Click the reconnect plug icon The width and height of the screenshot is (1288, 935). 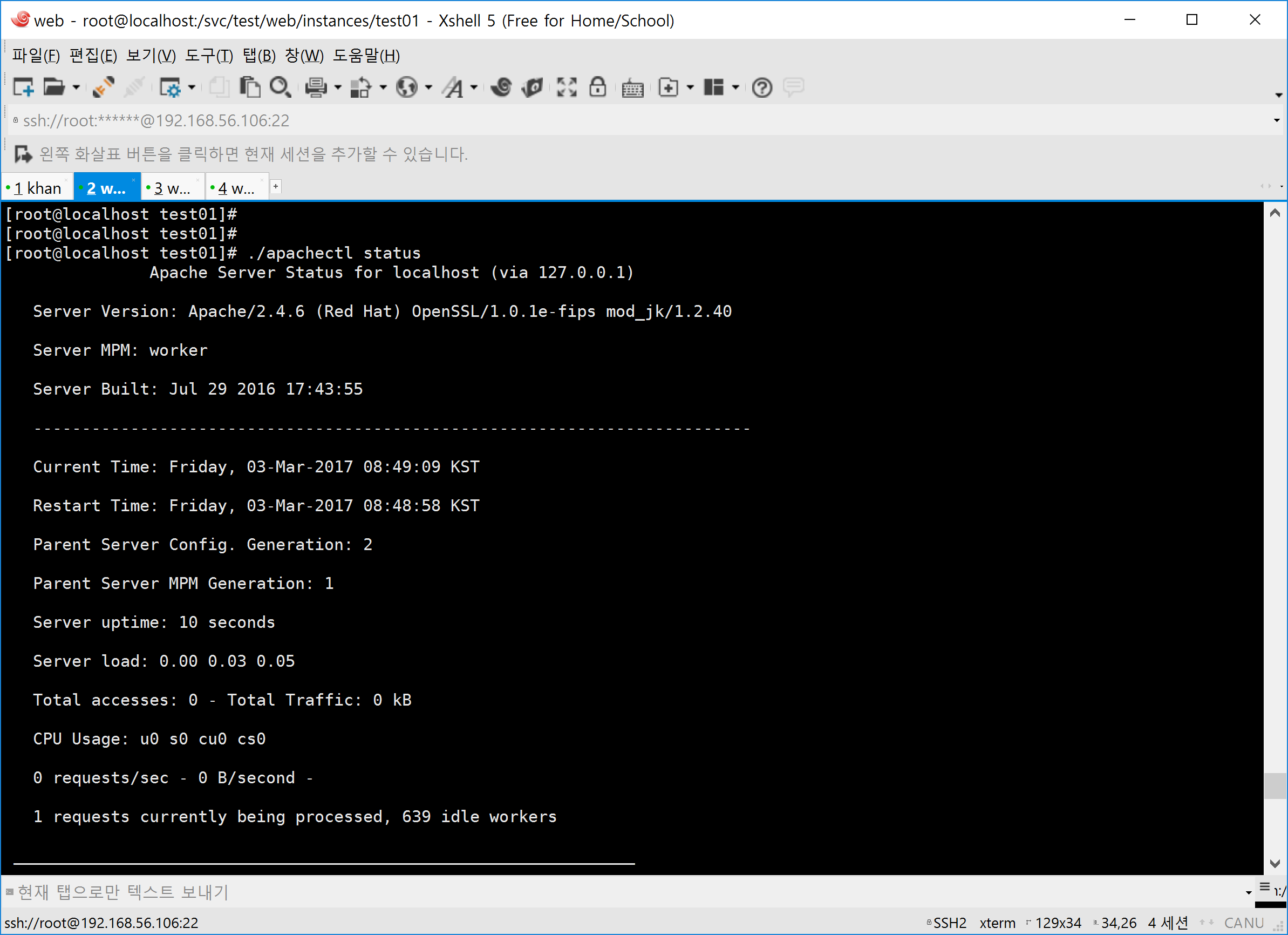pyautogui.click(x=104, y=87)
